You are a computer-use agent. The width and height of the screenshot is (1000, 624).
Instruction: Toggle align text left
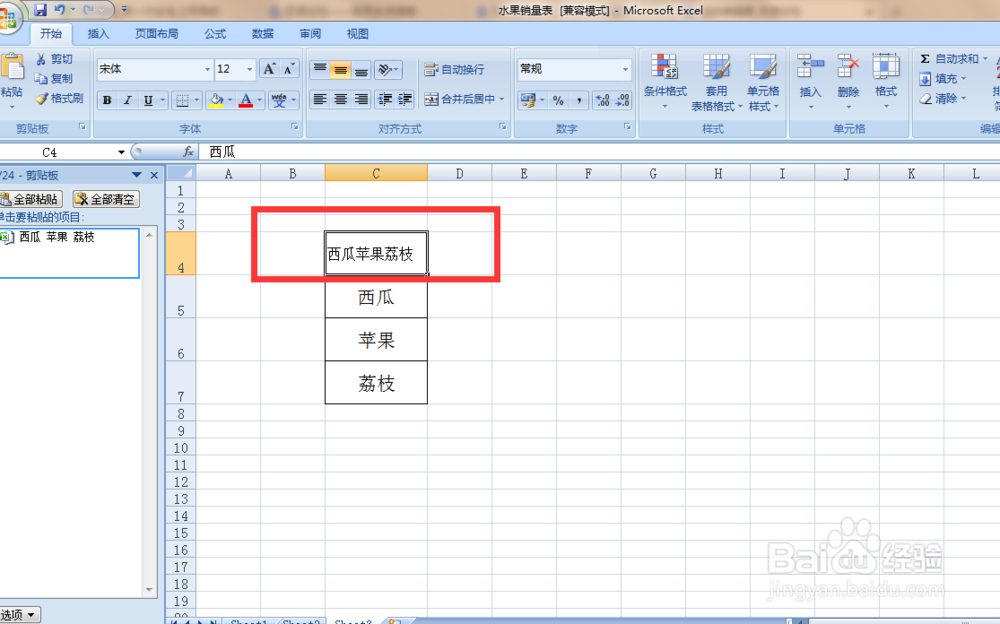tap(320, 99)
